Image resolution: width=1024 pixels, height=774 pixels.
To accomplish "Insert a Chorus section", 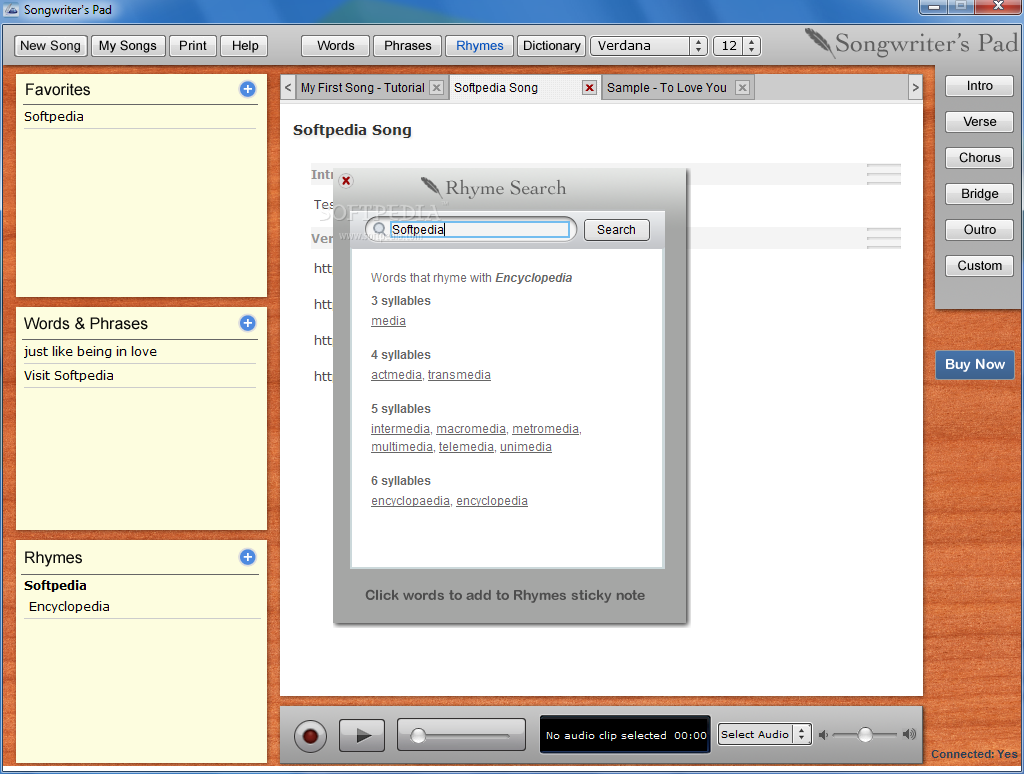I will (979, 157).
